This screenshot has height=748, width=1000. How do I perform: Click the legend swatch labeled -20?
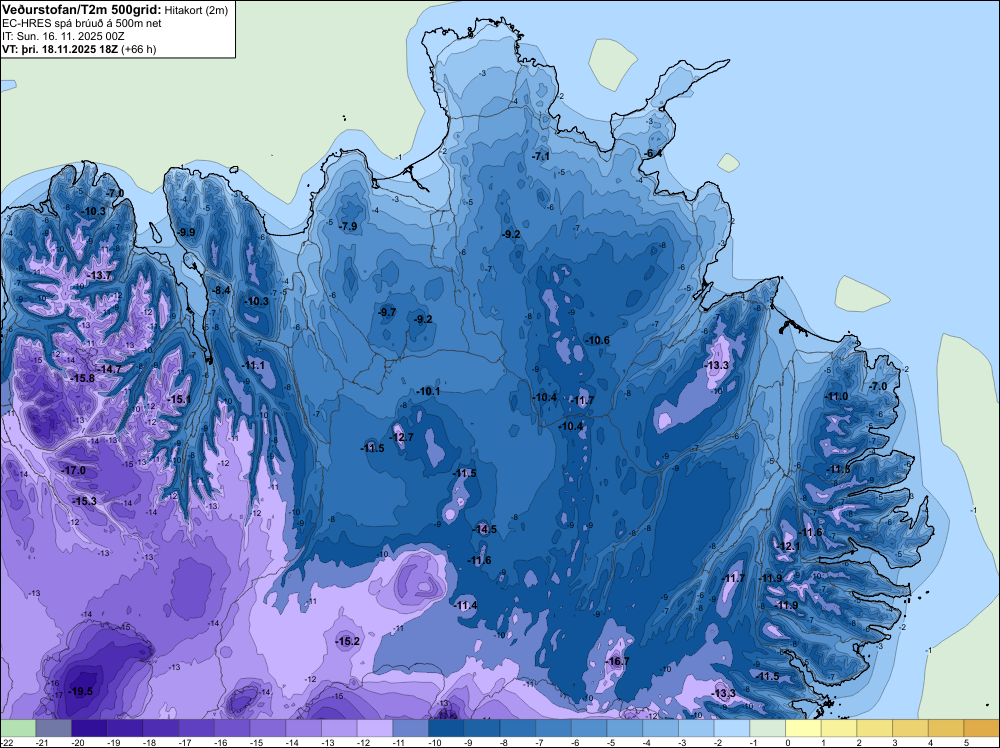(x=89, y=728)
